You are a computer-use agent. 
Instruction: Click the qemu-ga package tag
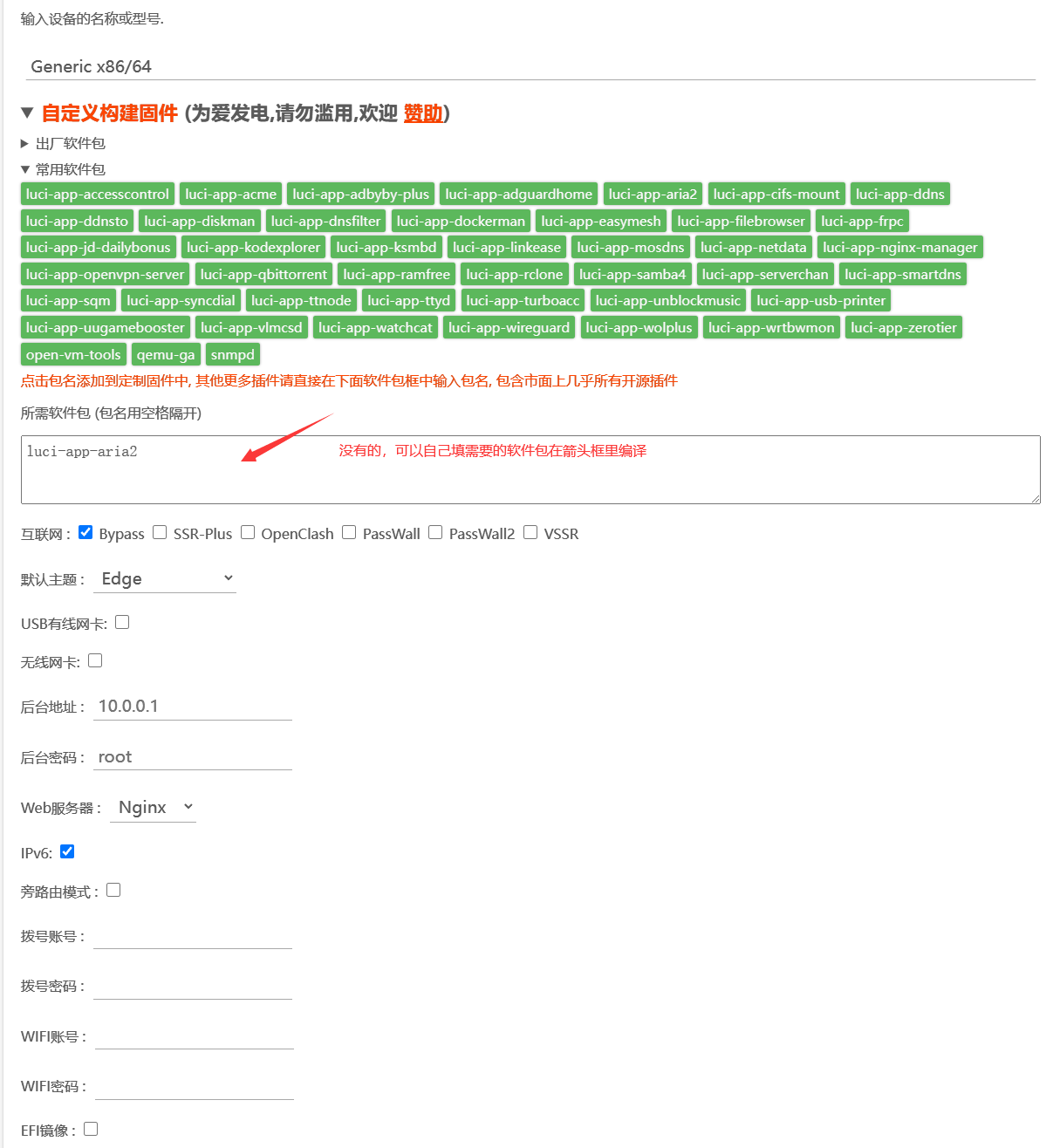pos(166,354)
